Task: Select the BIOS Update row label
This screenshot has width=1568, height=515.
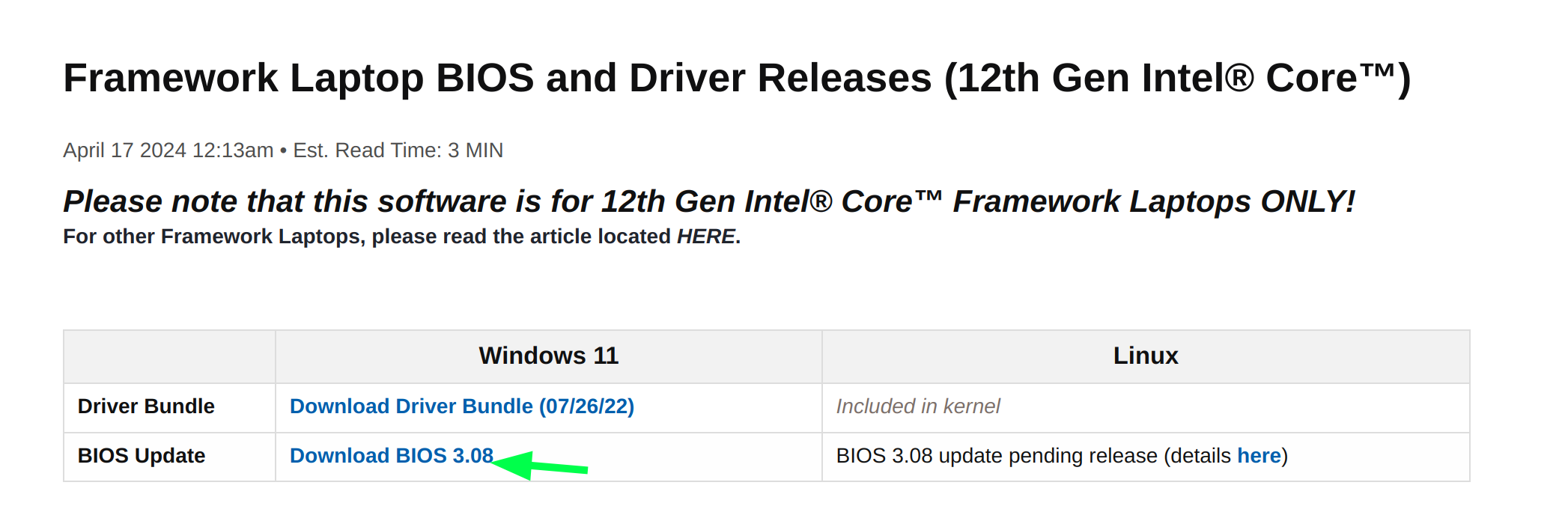Action: (x=142, y=456)
